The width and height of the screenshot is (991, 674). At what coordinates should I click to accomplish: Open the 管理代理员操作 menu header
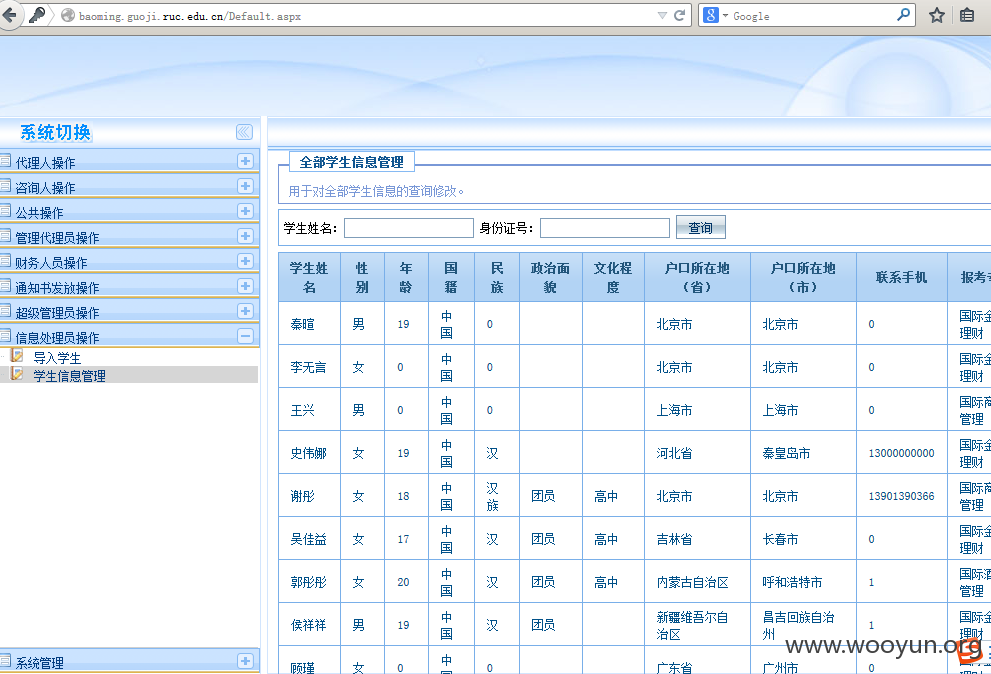[x=129, y=236]
